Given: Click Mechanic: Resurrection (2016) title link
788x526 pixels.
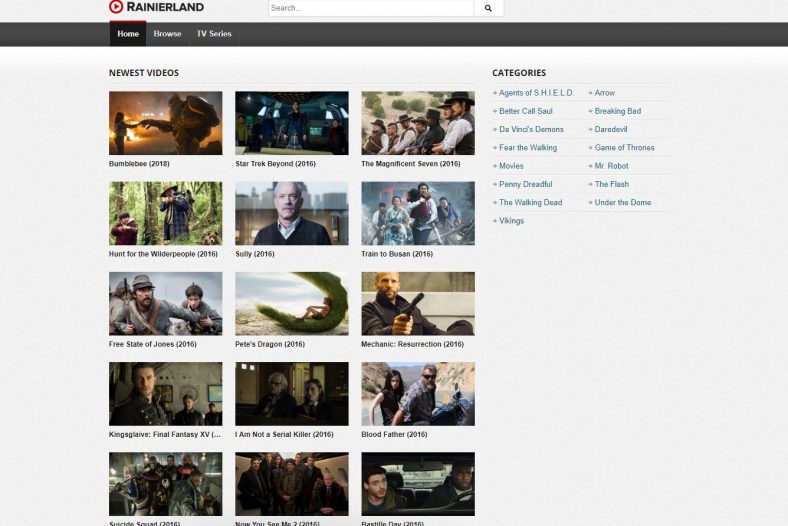Looking at the screenshot, I should pyautogui.click(x=412, y=344).
